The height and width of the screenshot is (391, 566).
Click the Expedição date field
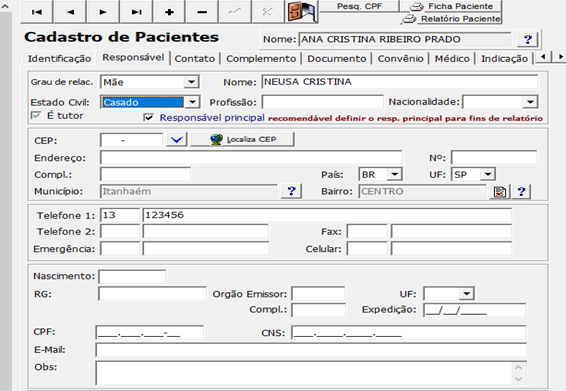(x=474, y=310)
